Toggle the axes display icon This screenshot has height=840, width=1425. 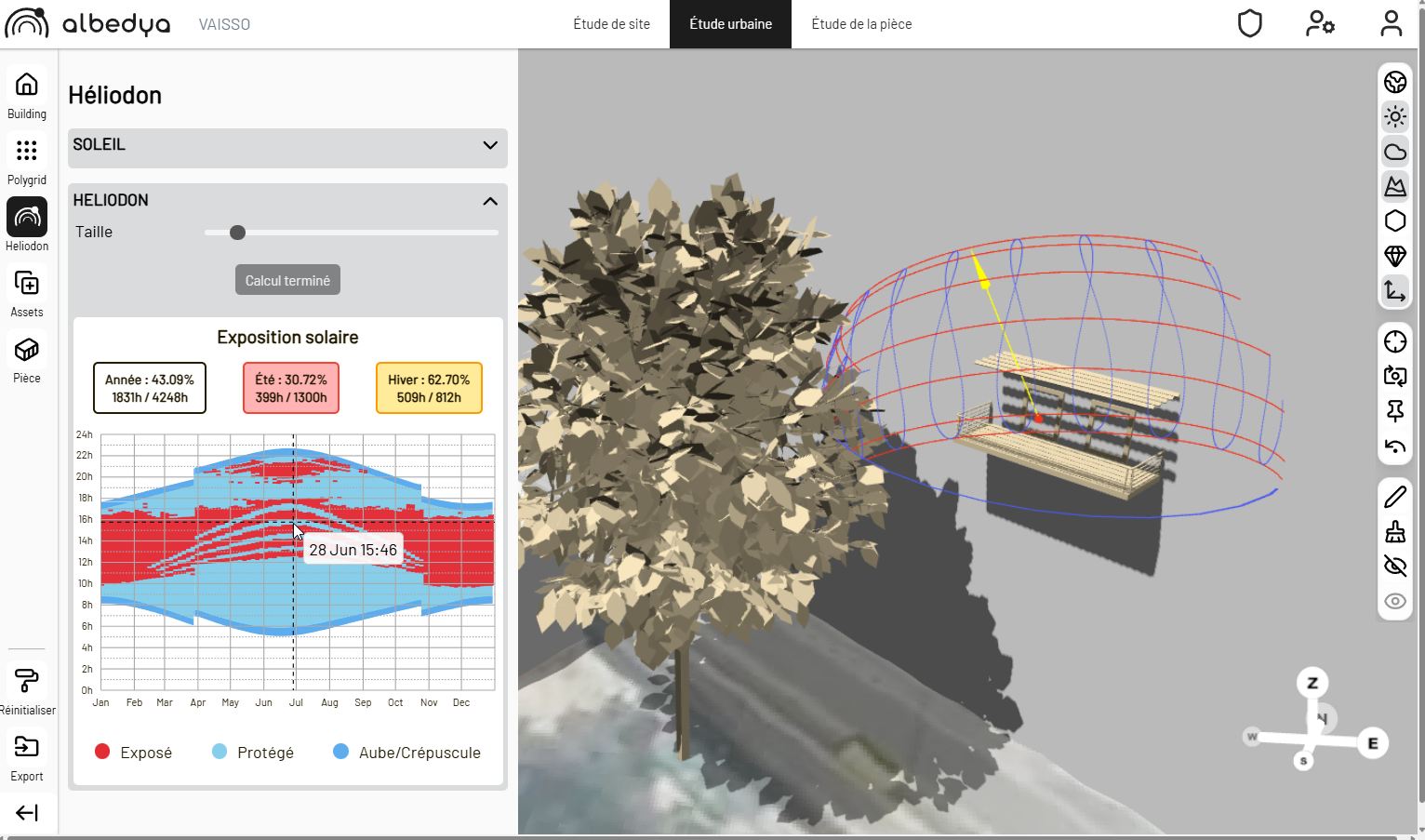1395,291
